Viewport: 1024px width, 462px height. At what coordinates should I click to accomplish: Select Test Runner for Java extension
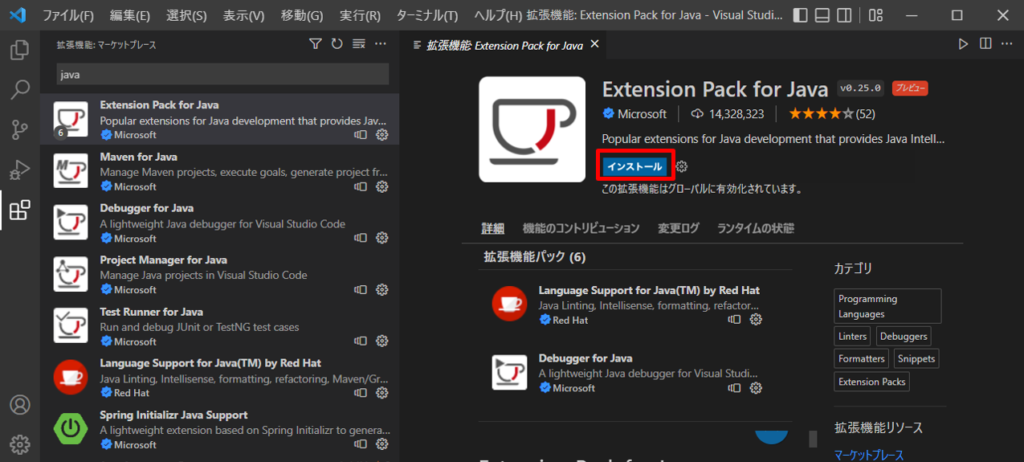pyautogui.click(x=220, y=326)
